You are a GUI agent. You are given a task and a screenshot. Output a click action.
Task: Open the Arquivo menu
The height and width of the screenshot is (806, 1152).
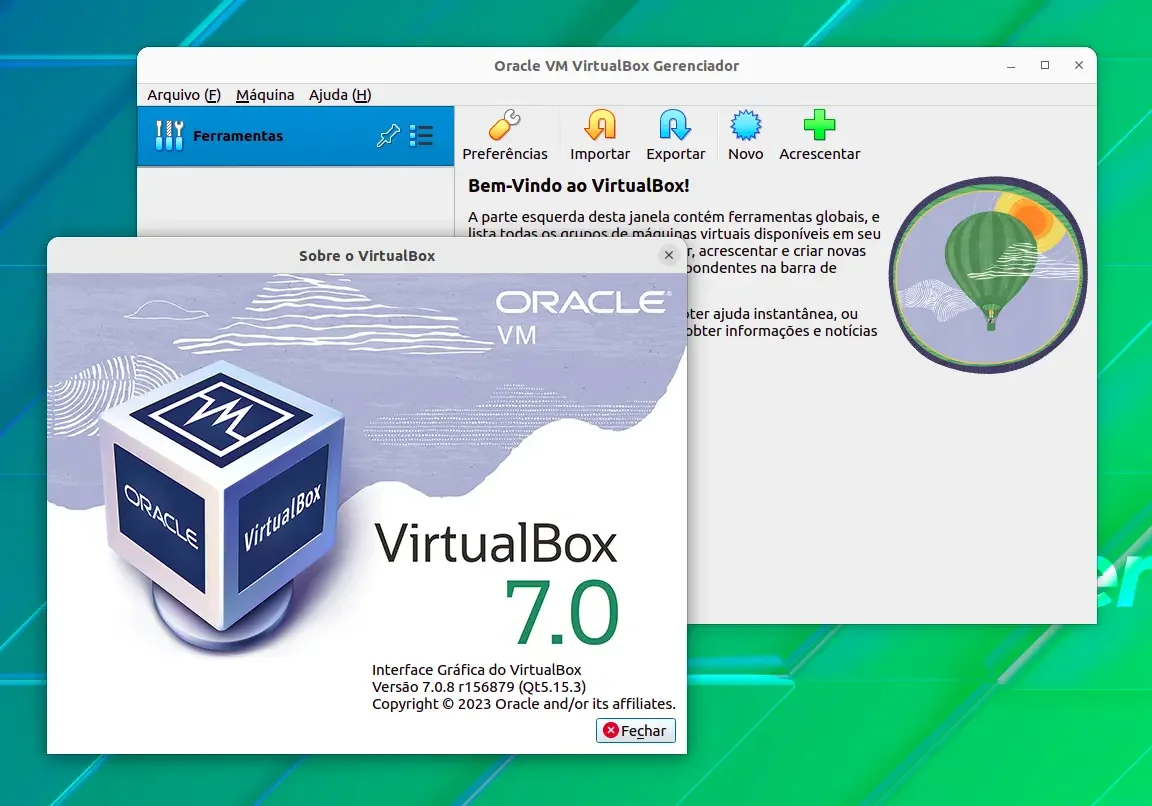point(184,95)
